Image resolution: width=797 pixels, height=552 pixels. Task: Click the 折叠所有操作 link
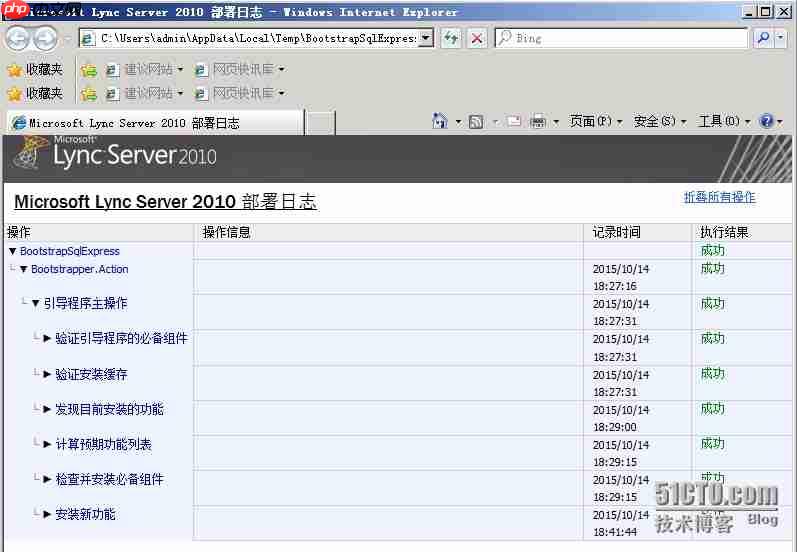[x=720, y=197]
